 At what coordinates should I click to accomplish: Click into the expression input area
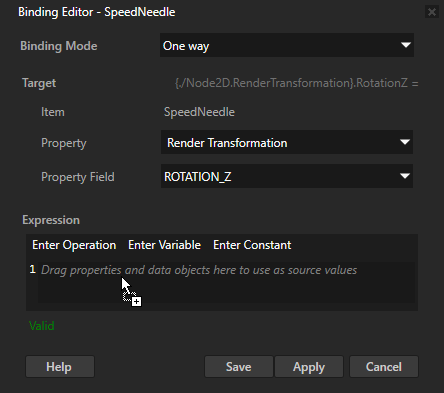coord(227,283)
